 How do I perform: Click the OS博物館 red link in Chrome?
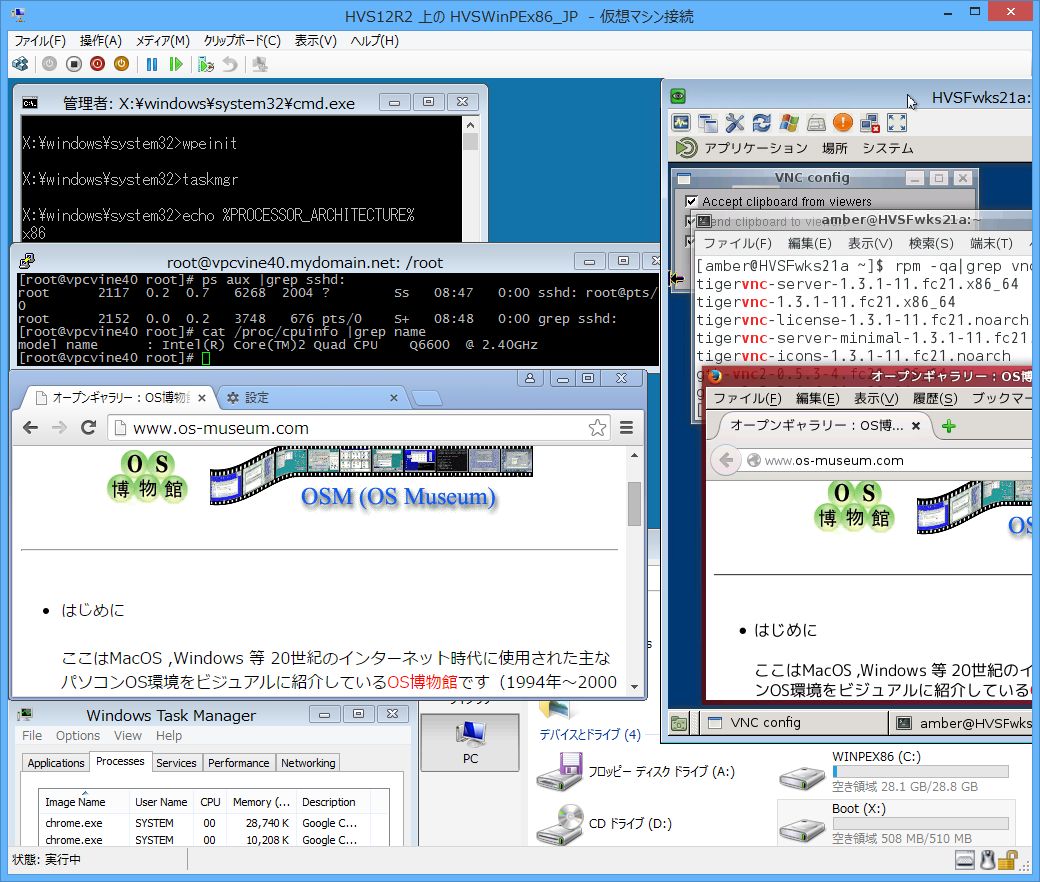click(x=422, y=682)
